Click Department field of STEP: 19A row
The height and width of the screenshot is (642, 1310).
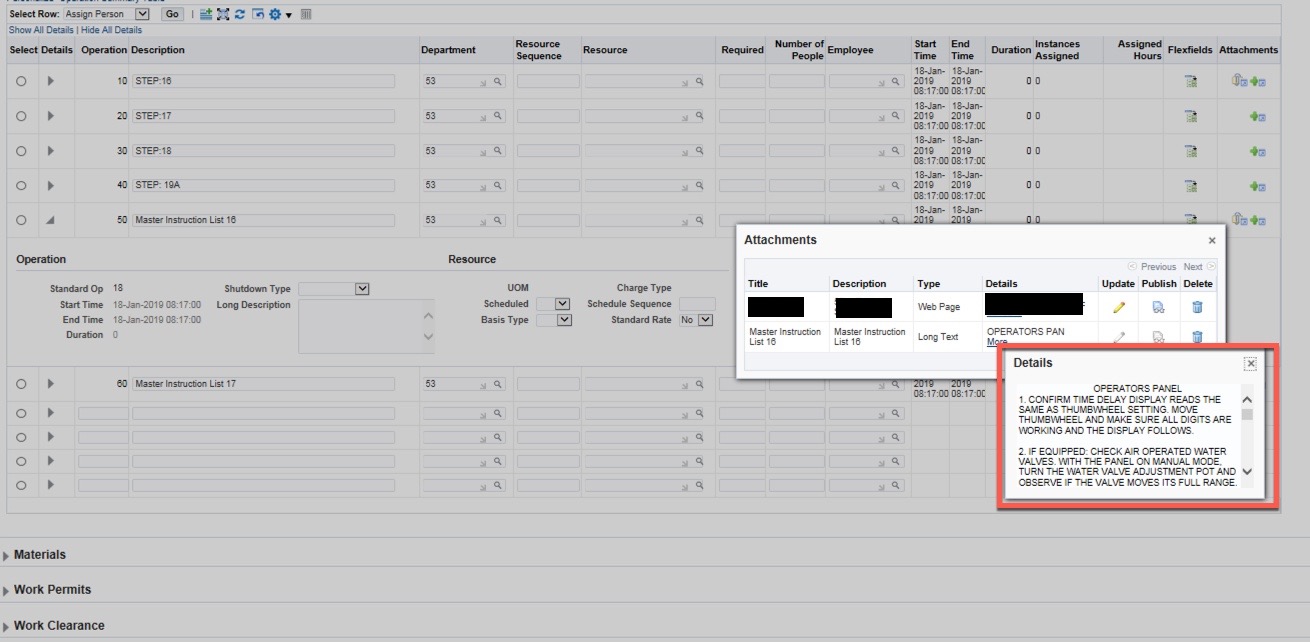[462, 185]
